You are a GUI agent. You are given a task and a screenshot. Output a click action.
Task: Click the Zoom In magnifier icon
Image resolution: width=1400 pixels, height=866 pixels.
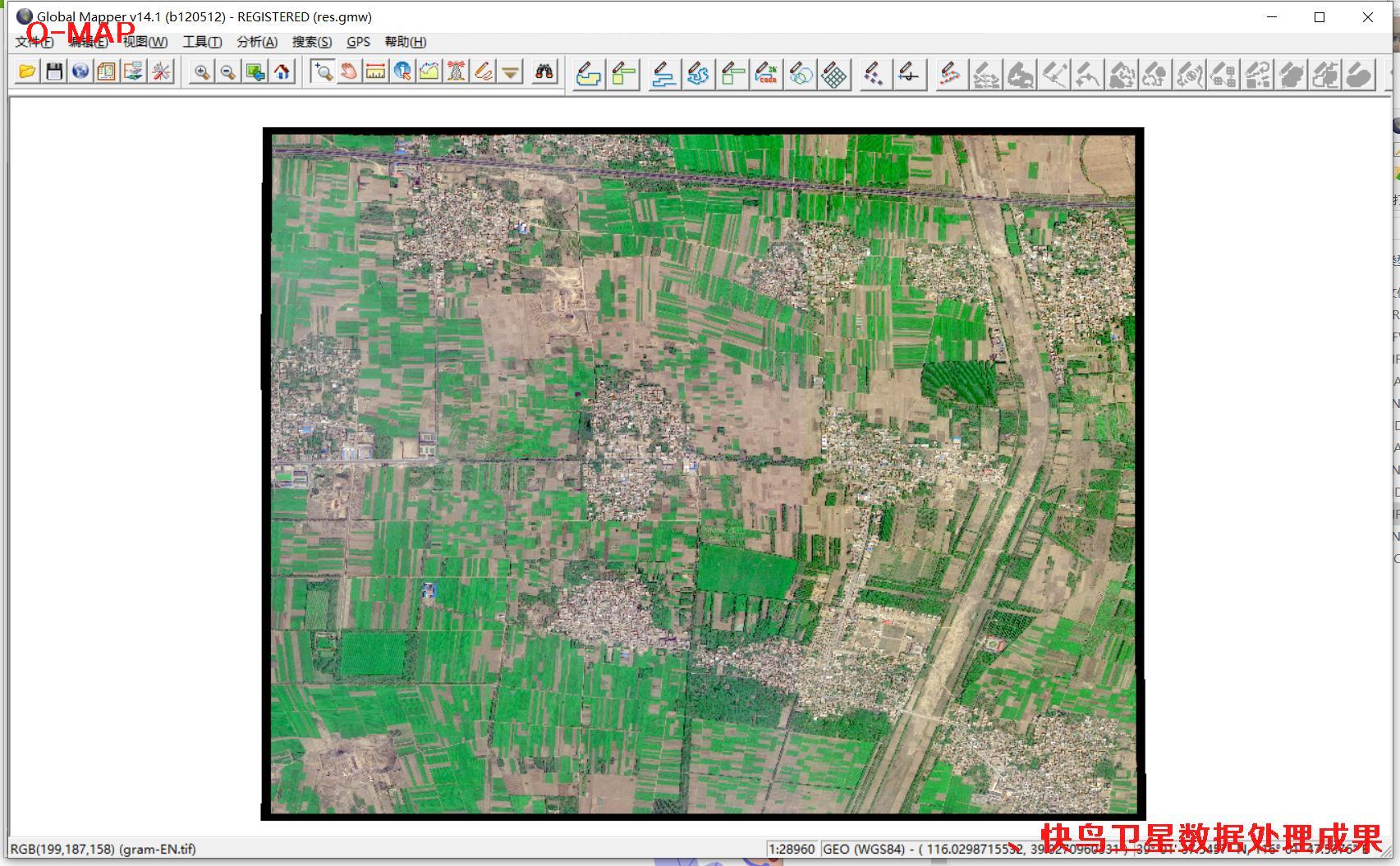201,72
